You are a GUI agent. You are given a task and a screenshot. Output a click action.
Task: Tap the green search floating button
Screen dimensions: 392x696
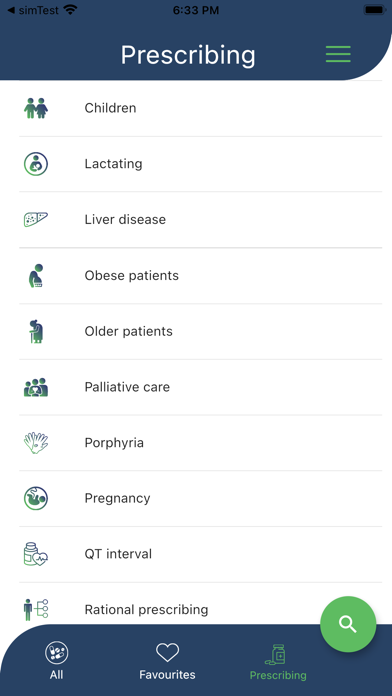tap(348, 624)
